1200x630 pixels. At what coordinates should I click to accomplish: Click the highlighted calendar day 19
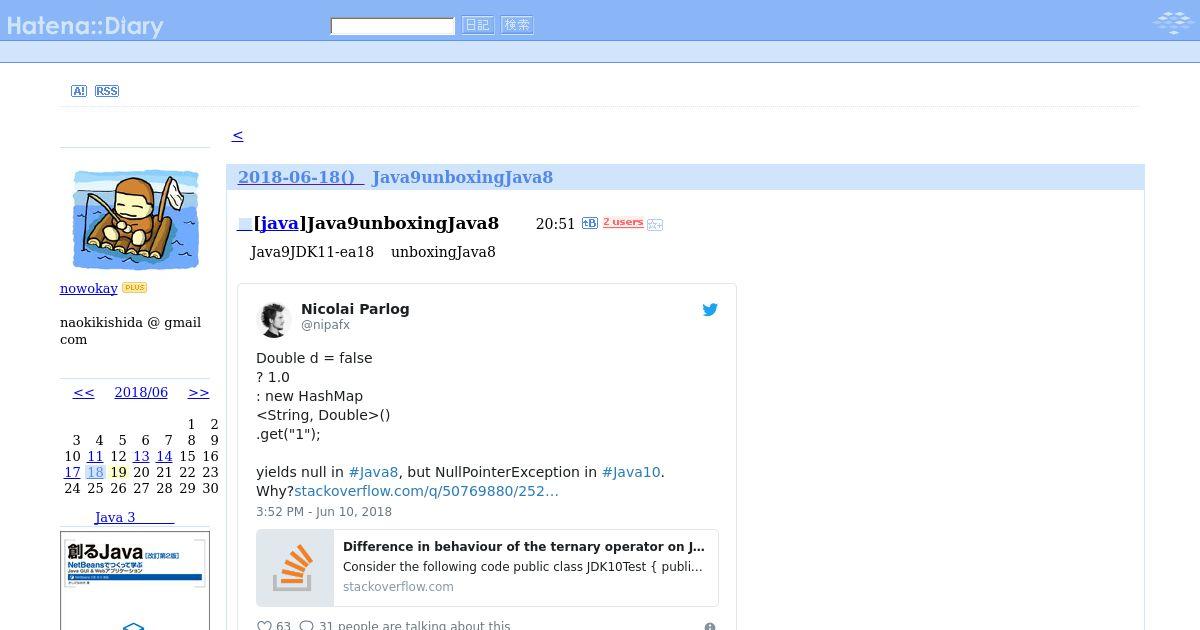(118, 472)
